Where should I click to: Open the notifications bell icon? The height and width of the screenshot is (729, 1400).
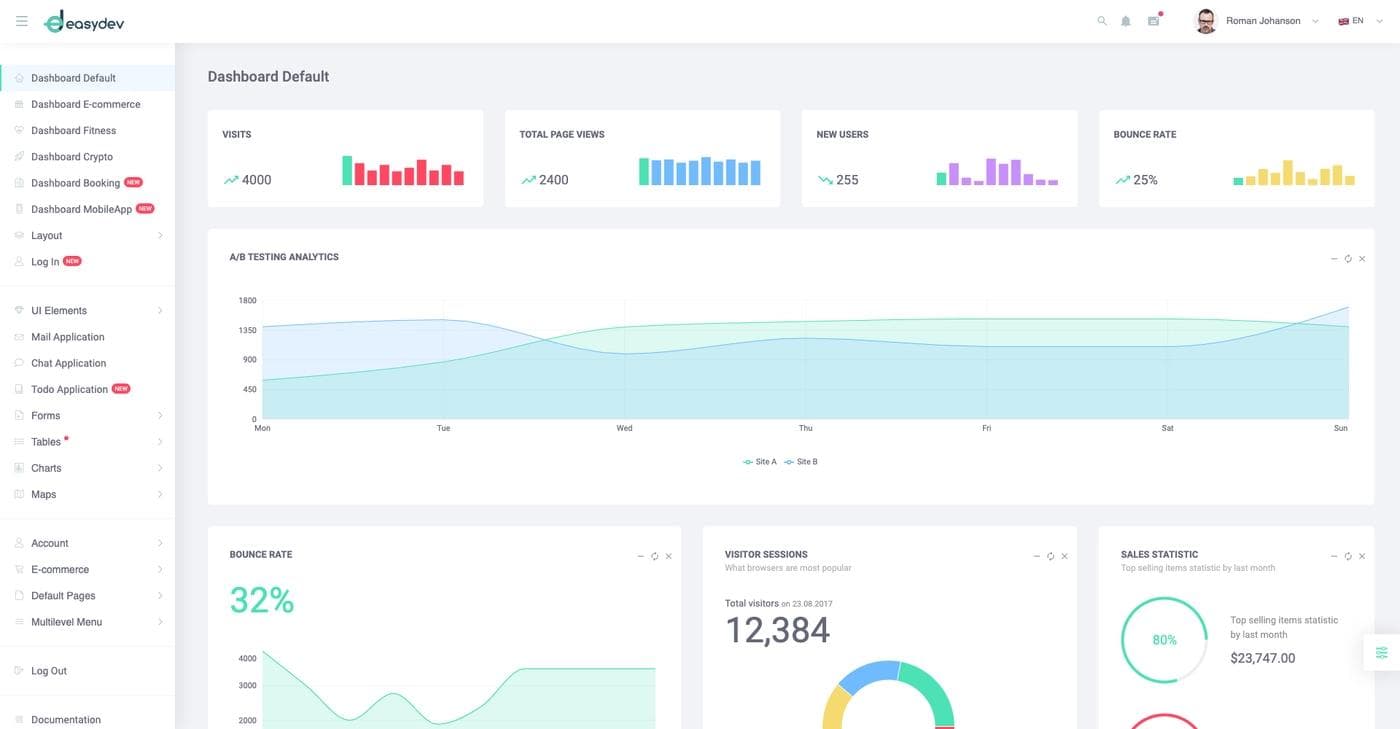pyautogui.click(x=1126, y=21)
